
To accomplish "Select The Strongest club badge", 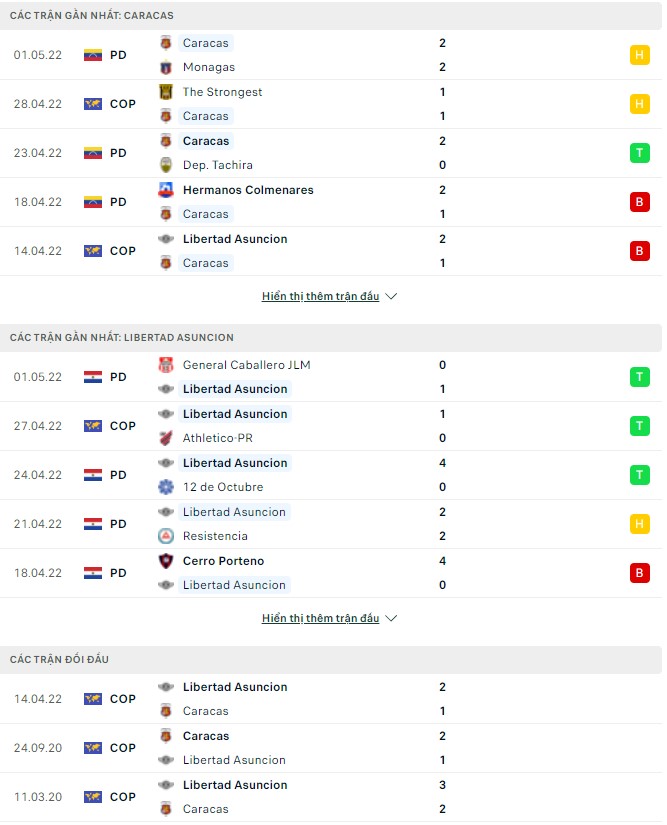I will (x=168, y=91).
